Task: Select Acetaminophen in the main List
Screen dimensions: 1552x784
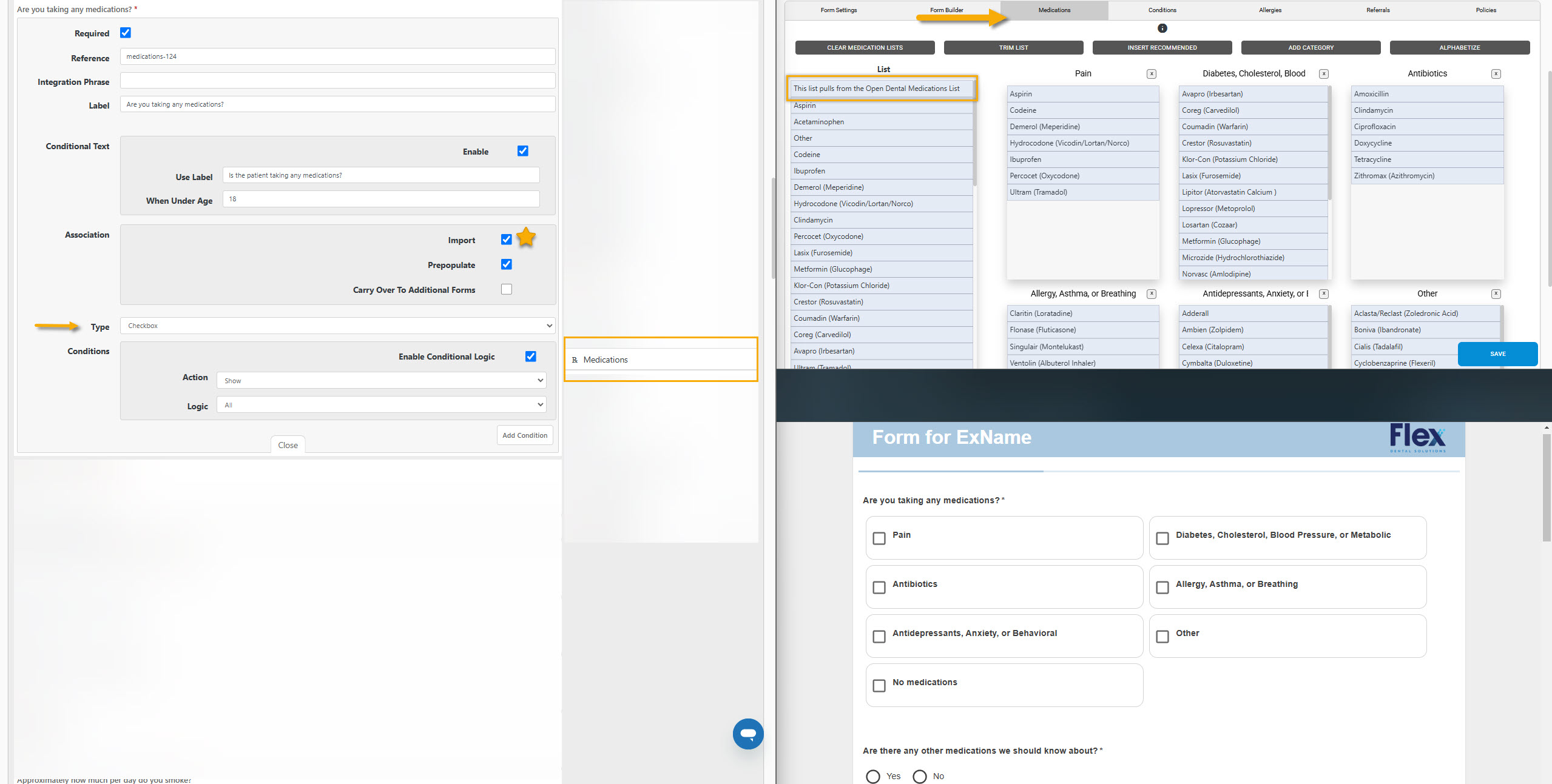Action: coord(882,122)
